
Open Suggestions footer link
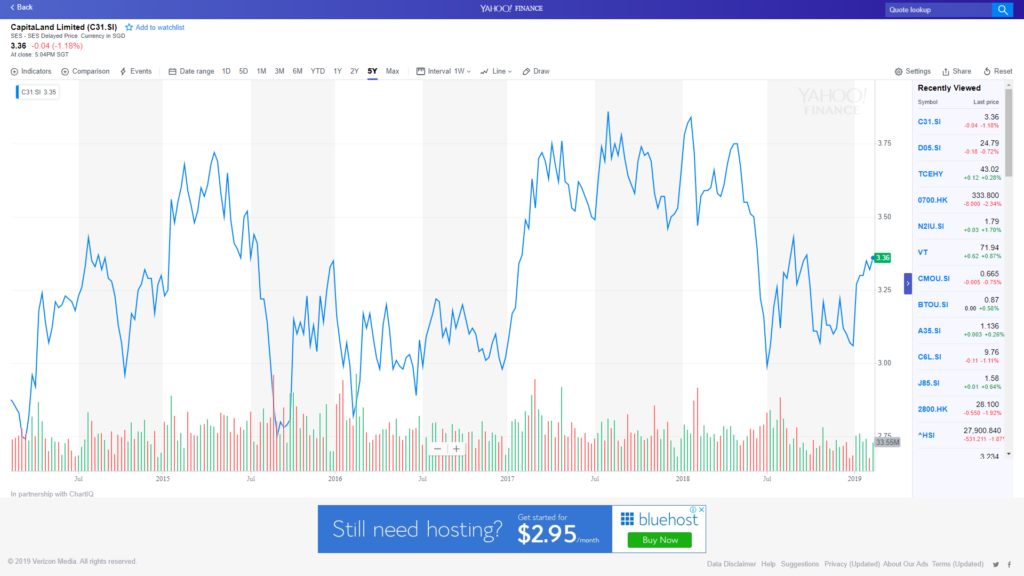pos(799,564)
